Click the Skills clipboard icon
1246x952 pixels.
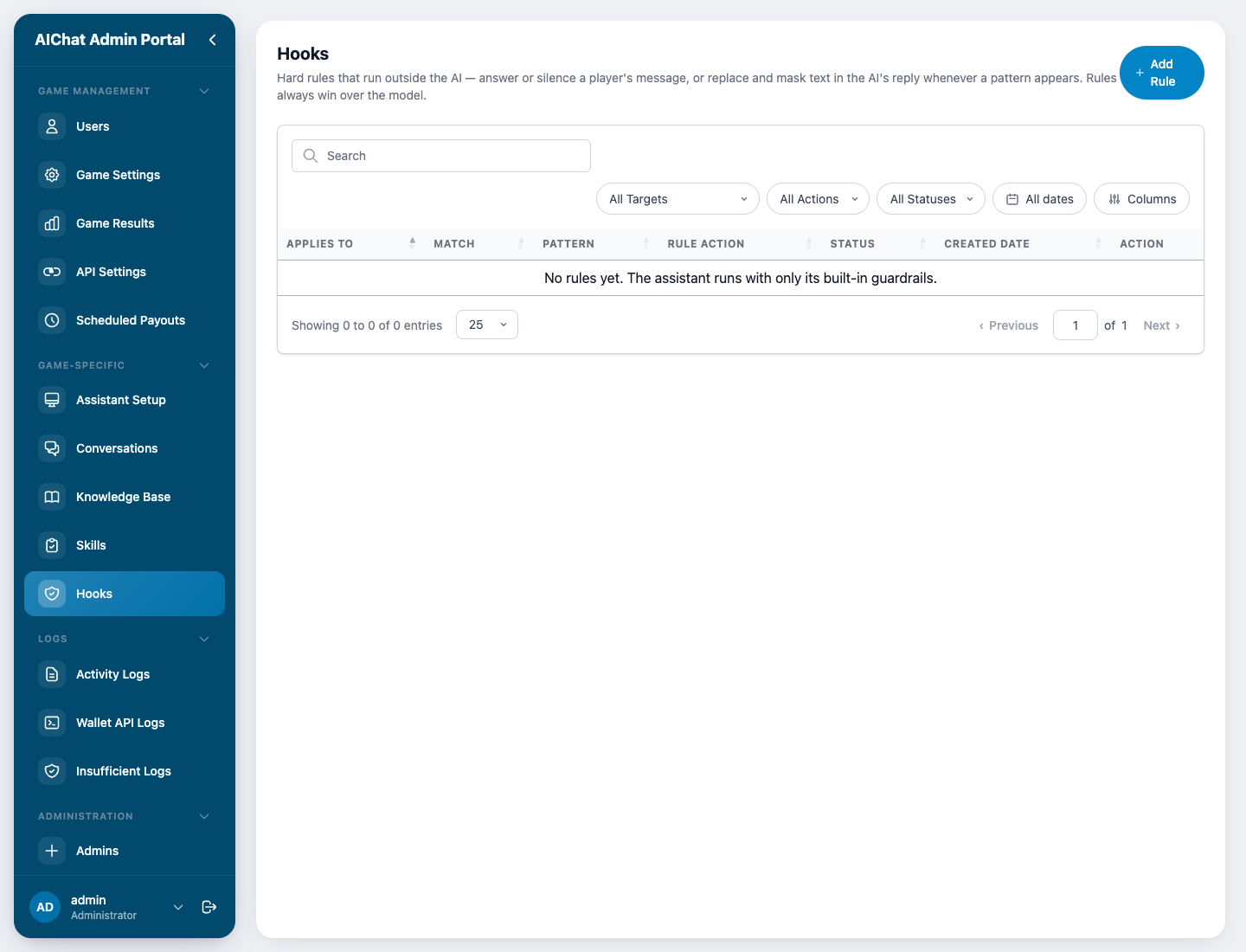click(x=52, y=545)
